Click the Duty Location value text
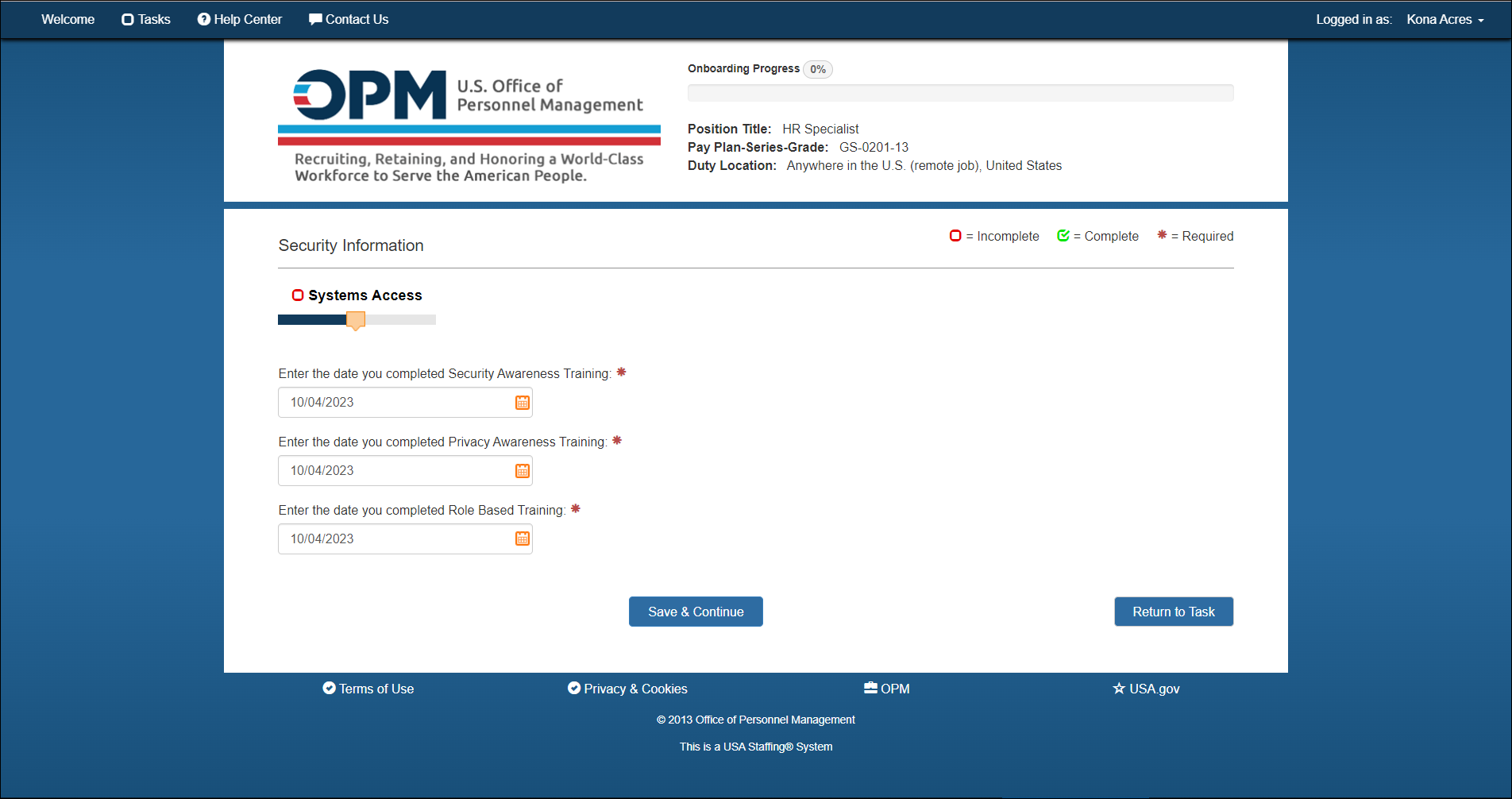 pyautogui.click(x=924, y=165)
